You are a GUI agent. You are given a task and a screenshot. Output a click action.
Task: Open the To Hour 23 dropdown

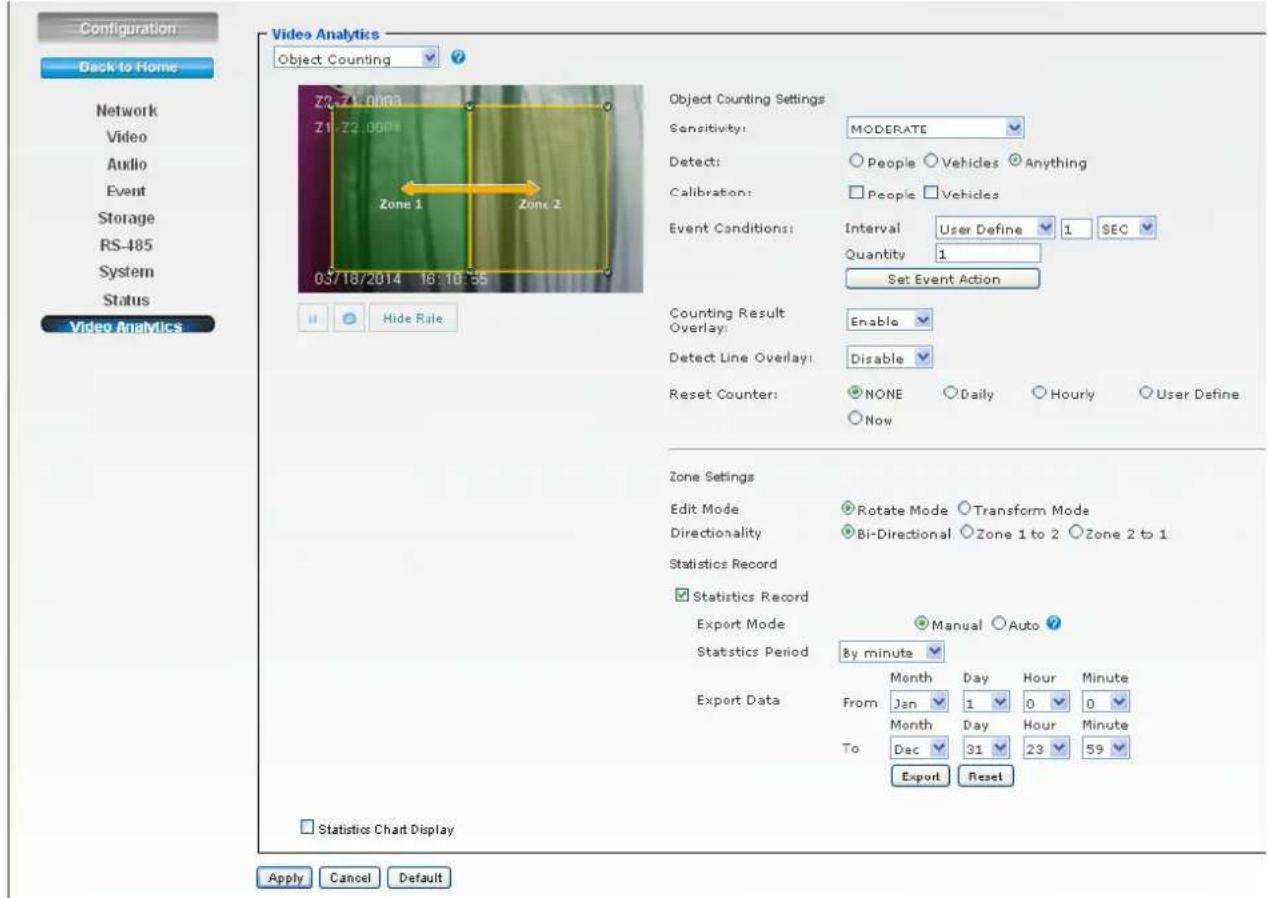1047,750
